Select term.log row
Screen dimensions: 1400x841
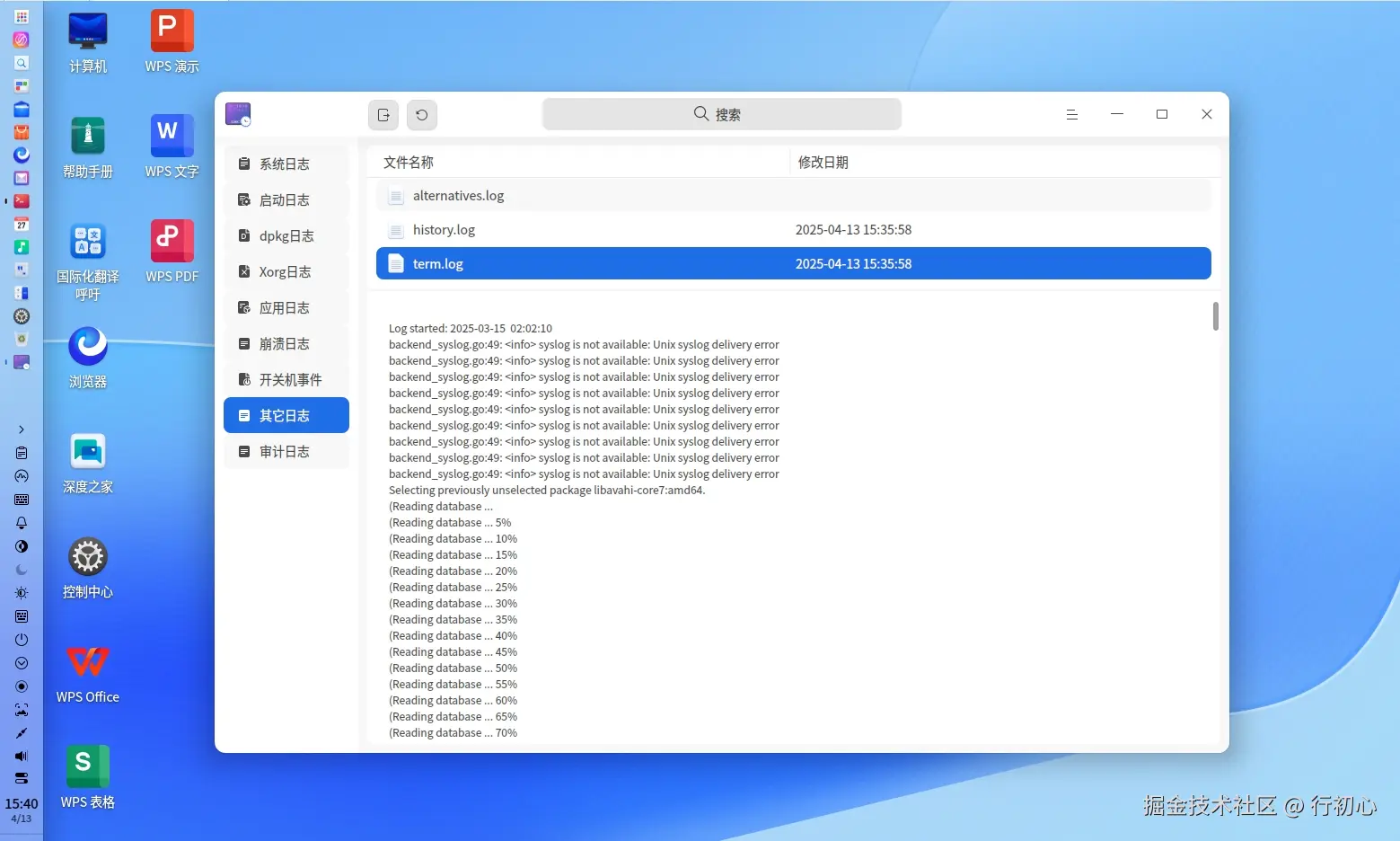[794, 264]
